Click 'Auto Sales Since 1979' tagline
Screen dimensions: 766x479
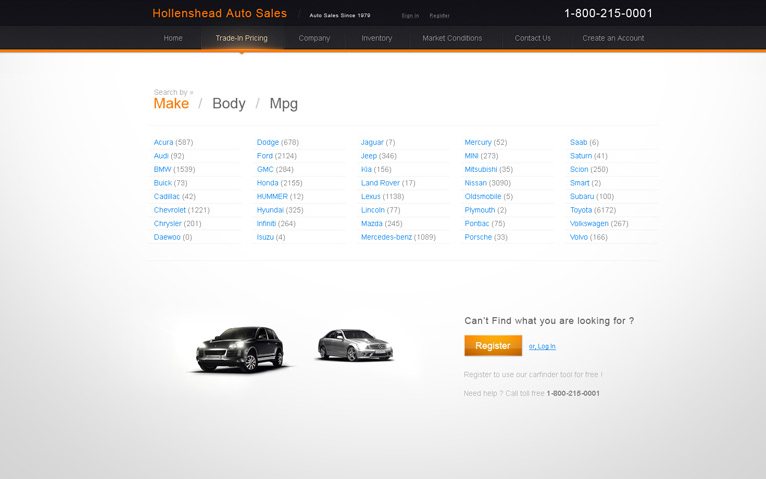[x=340, y=16]
